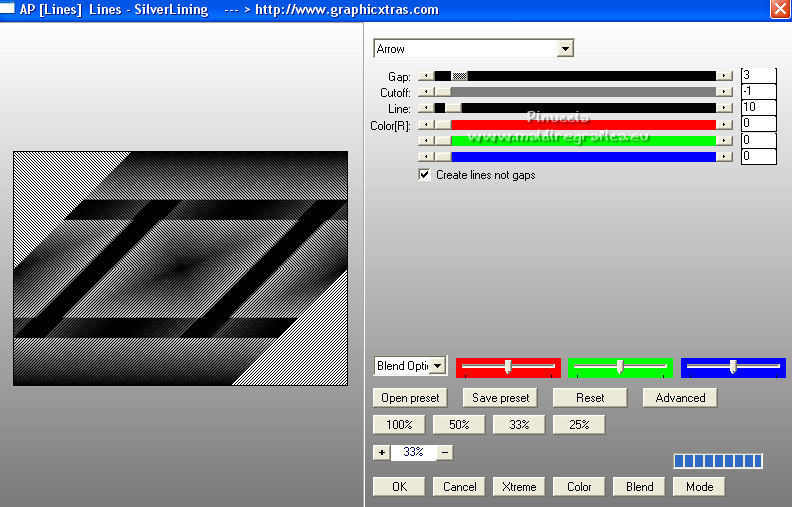Click the Reset button
The width and height of the screenshot is (792, 507).
coord(590,398)
